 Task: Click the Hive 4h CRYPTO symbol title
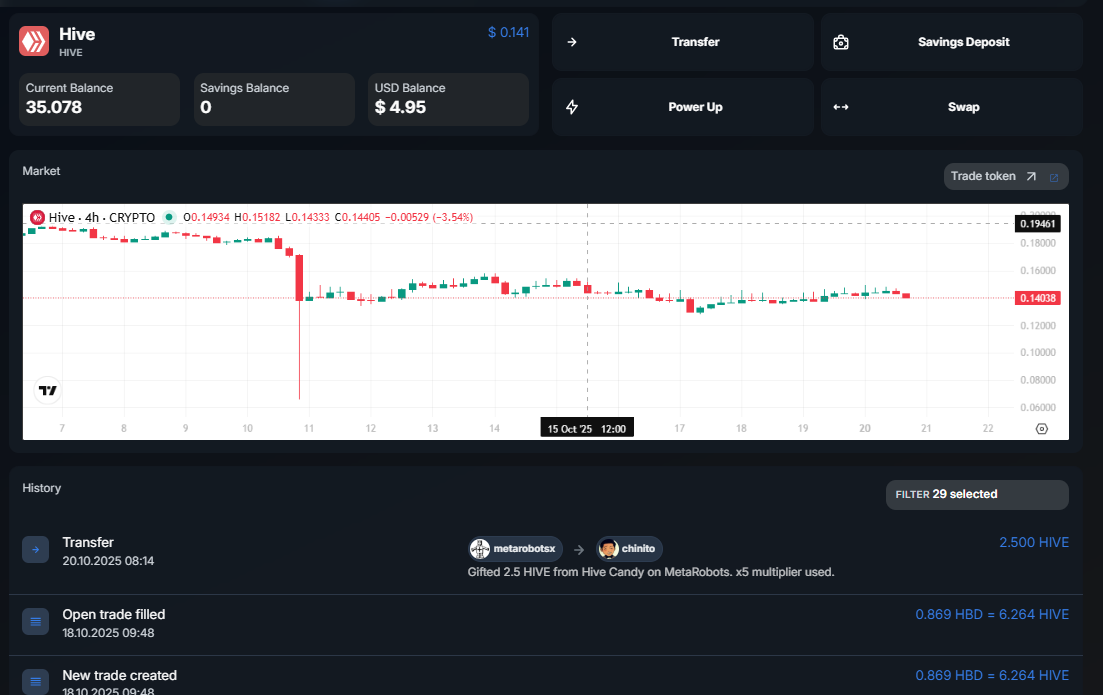pos(101,217)
